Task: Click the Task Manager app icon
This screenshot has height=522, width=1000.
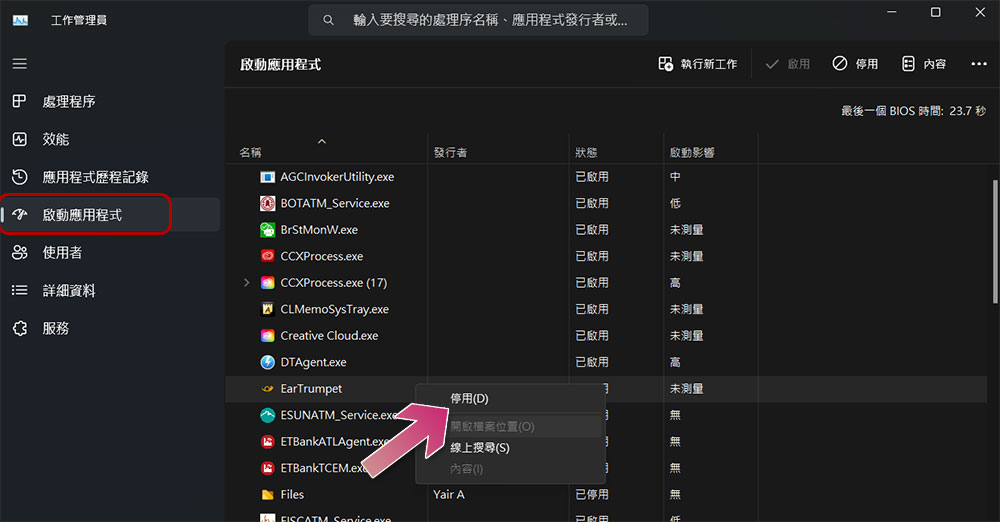Action: pyautogui.click(x=20, y=20)
